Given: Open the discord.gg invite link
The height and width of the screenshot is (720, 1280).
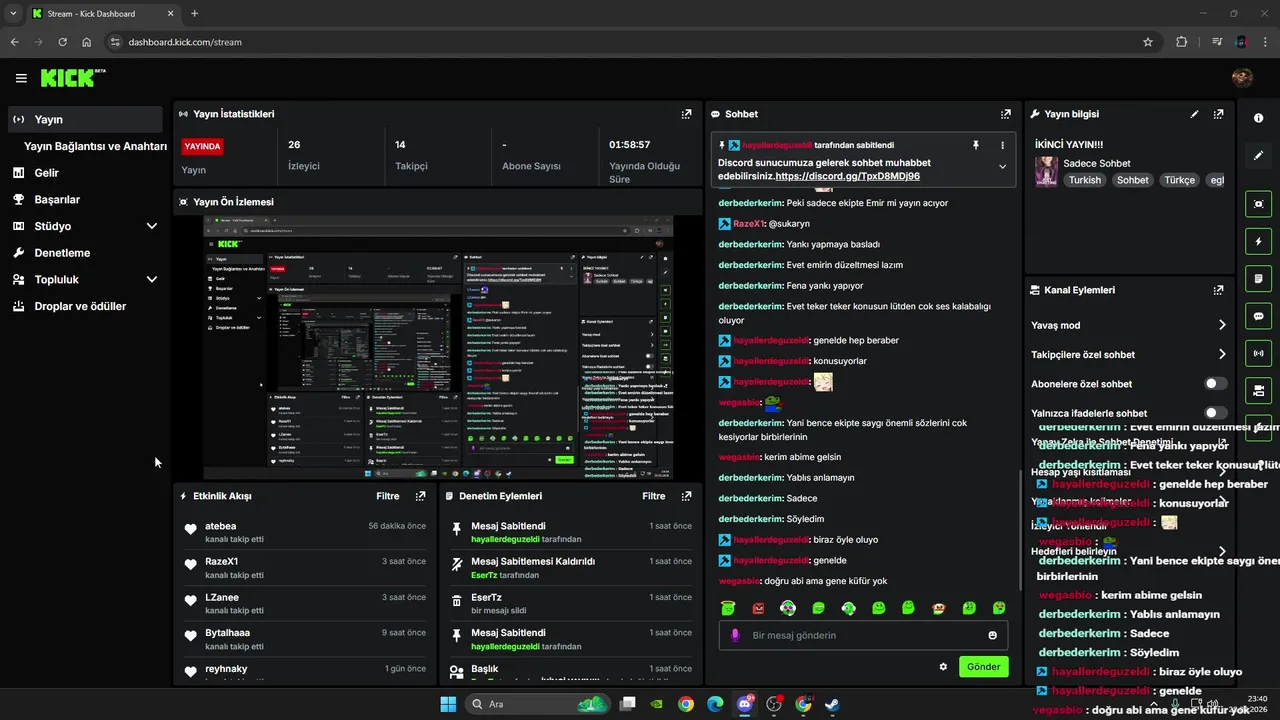Looking at the screenshot, I should click(847, 176).
